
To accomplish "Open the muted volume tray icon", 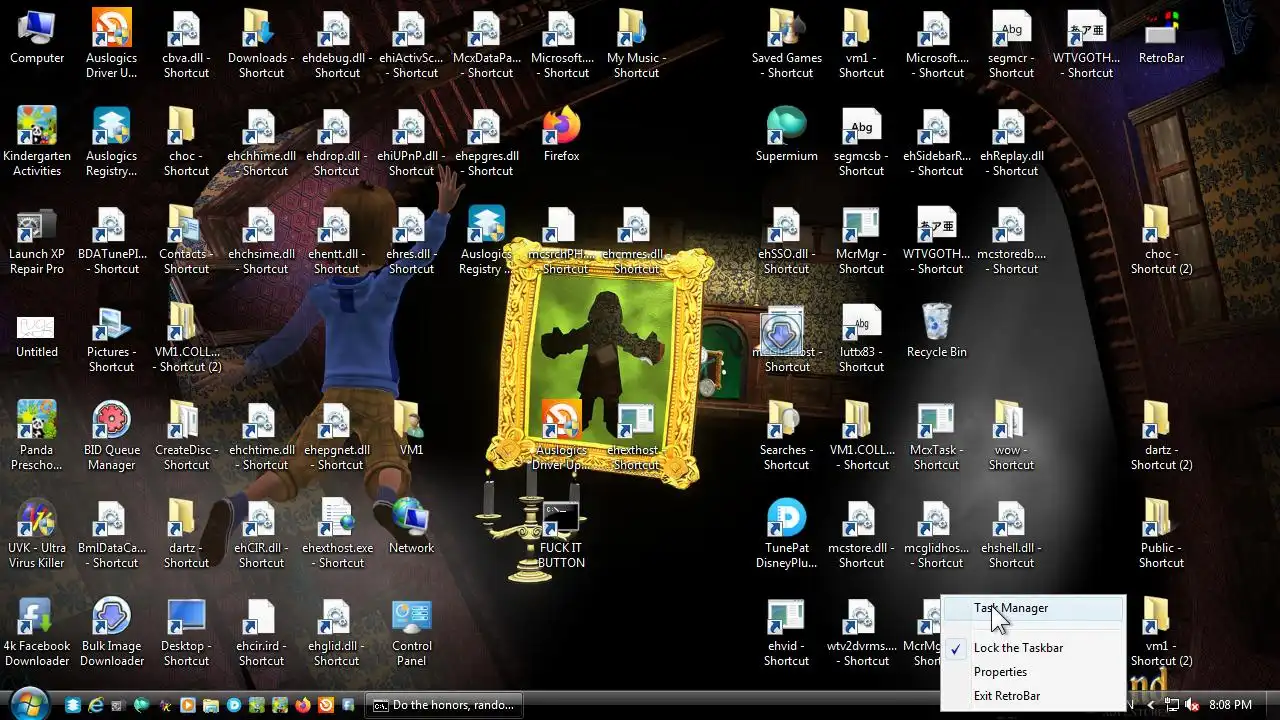I will [1192, 705].
